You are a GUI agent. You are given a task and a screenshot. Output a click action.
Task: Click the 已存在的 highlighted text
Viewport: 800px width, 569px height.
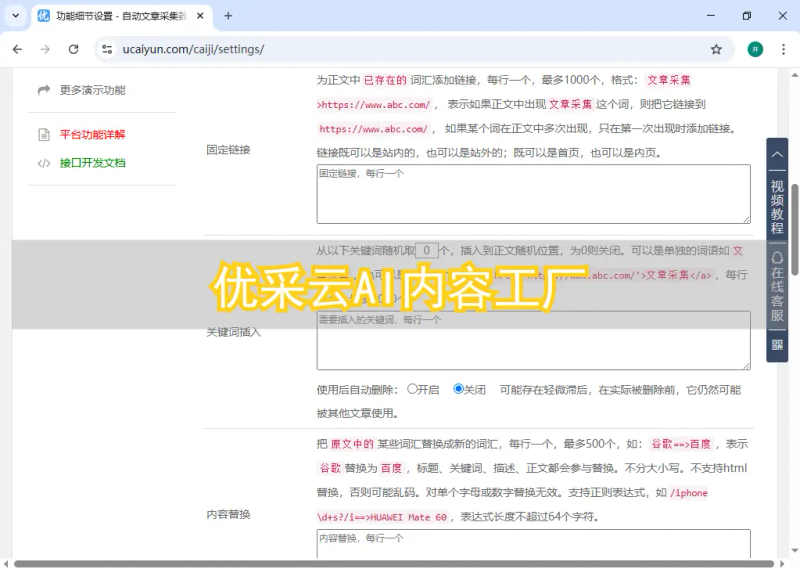(x=385, y=80)
